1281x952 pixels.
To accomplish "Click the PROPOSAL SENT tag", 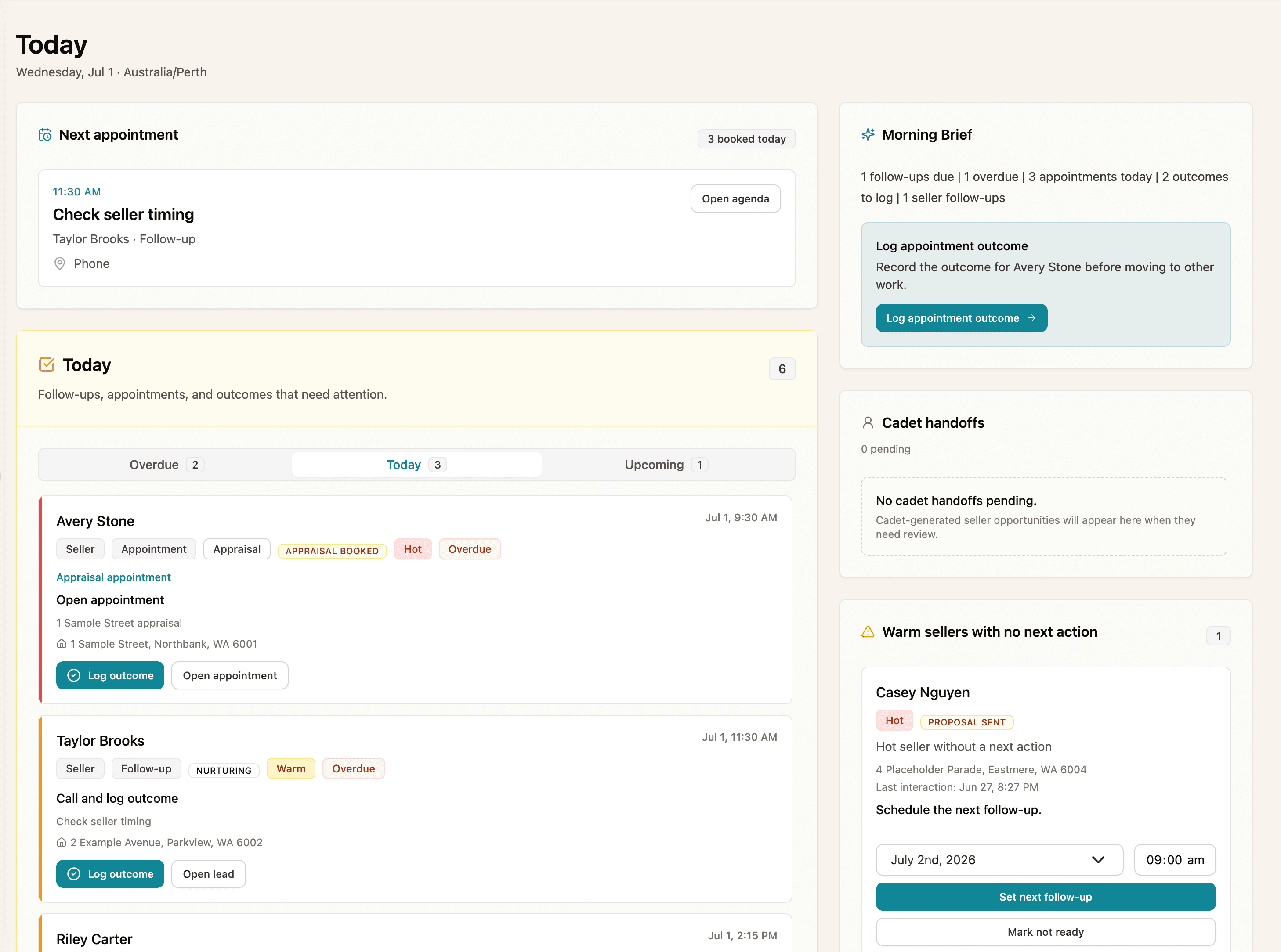I will 967,722.
